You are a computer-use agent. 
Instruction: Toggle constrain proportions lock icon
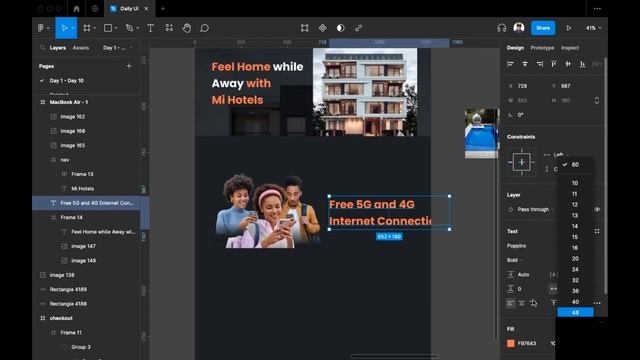(597, 100)
